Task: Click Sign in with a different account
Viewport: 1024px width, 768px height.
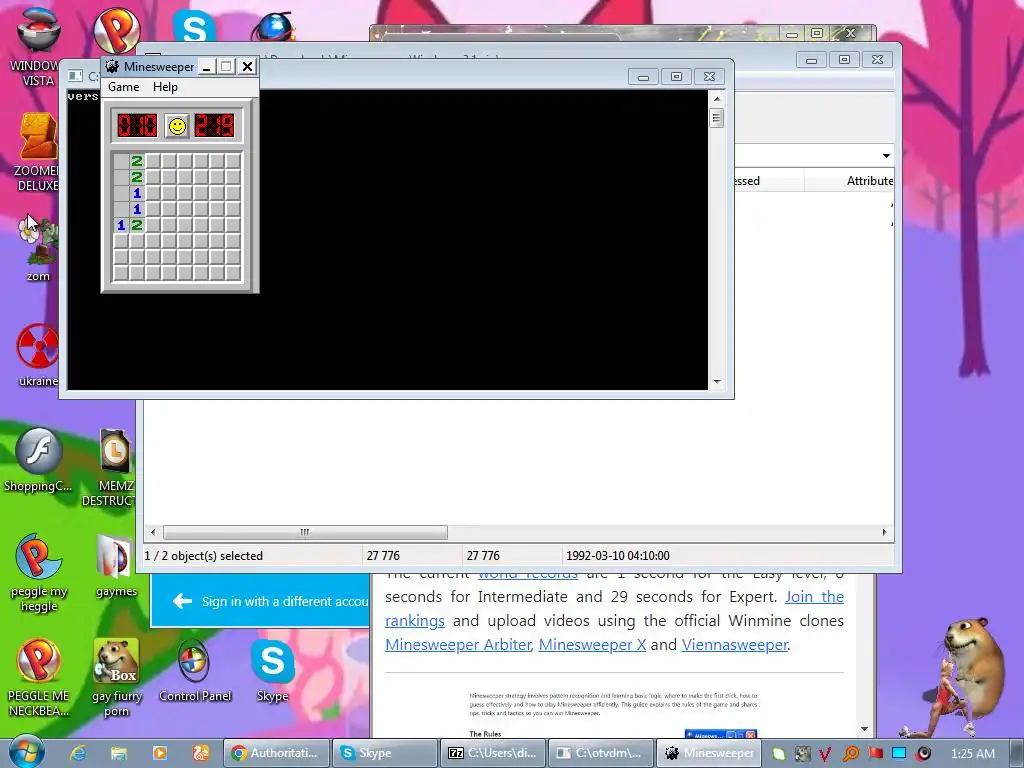Action: [270, 601]
